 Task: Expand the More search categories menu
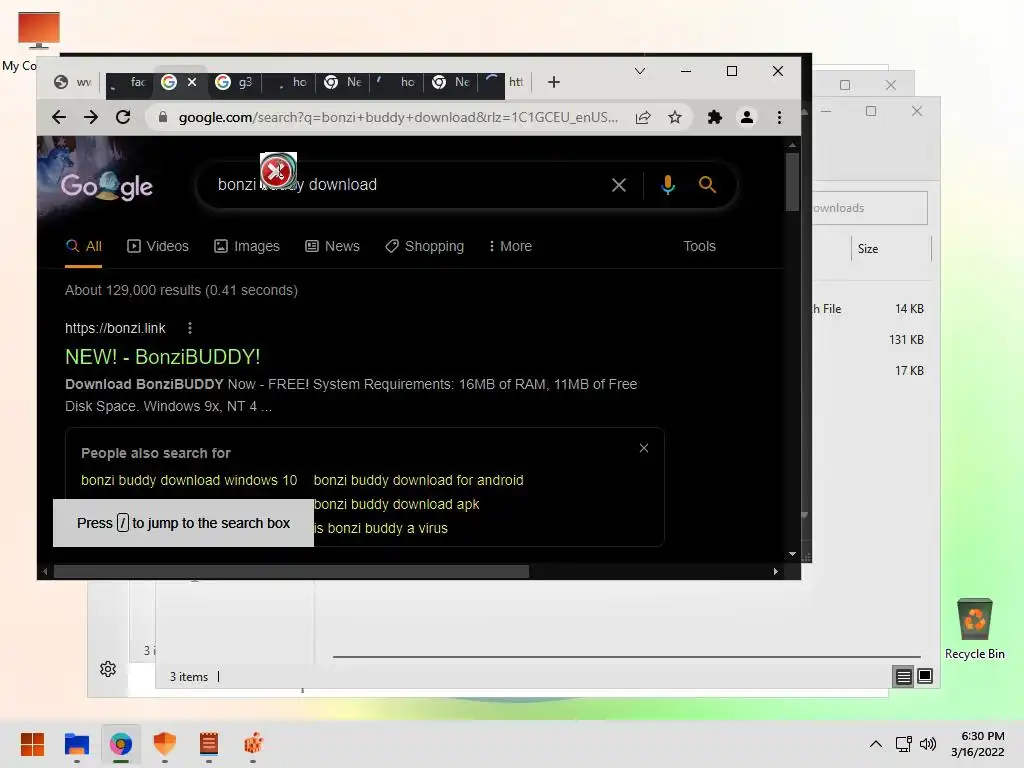510,246
